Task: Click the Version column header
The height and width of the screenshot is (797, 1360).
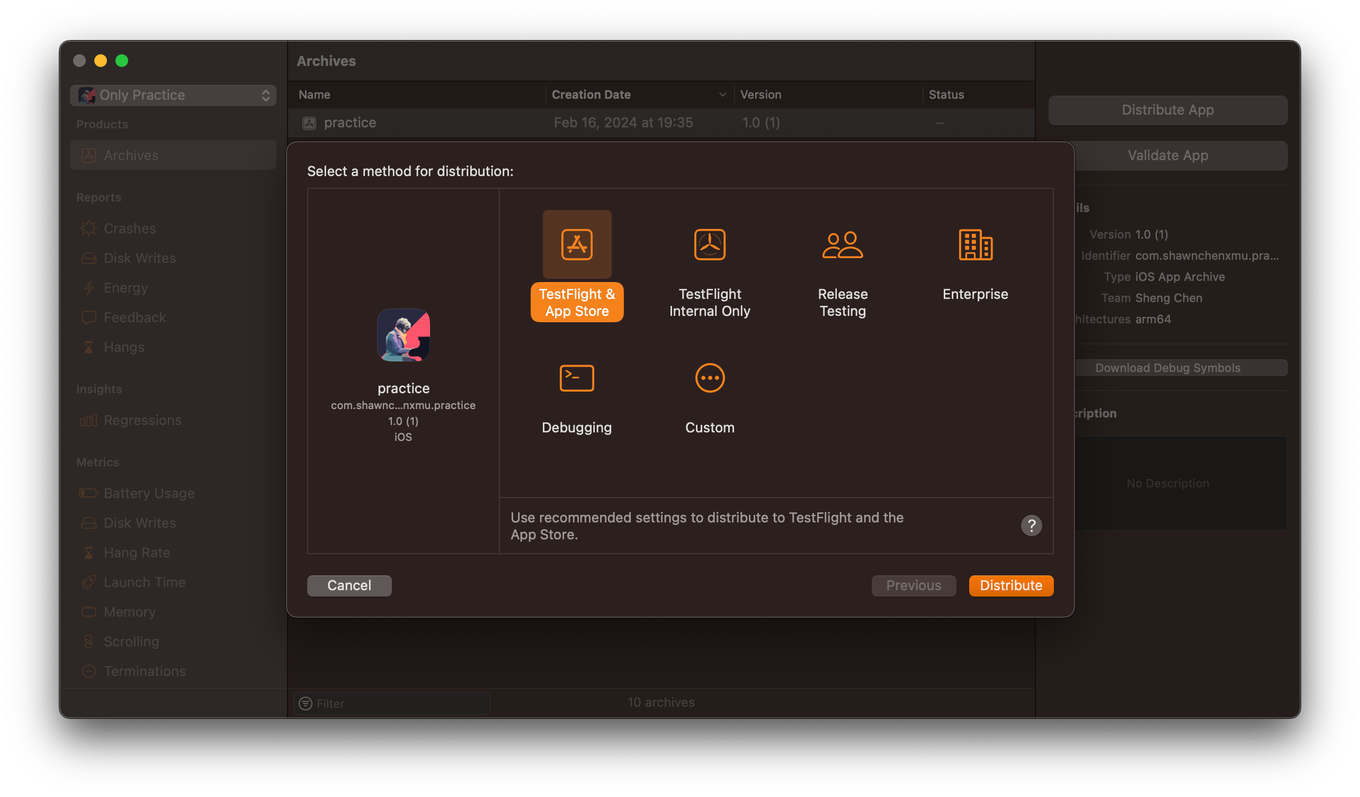Action: point(828,95)
